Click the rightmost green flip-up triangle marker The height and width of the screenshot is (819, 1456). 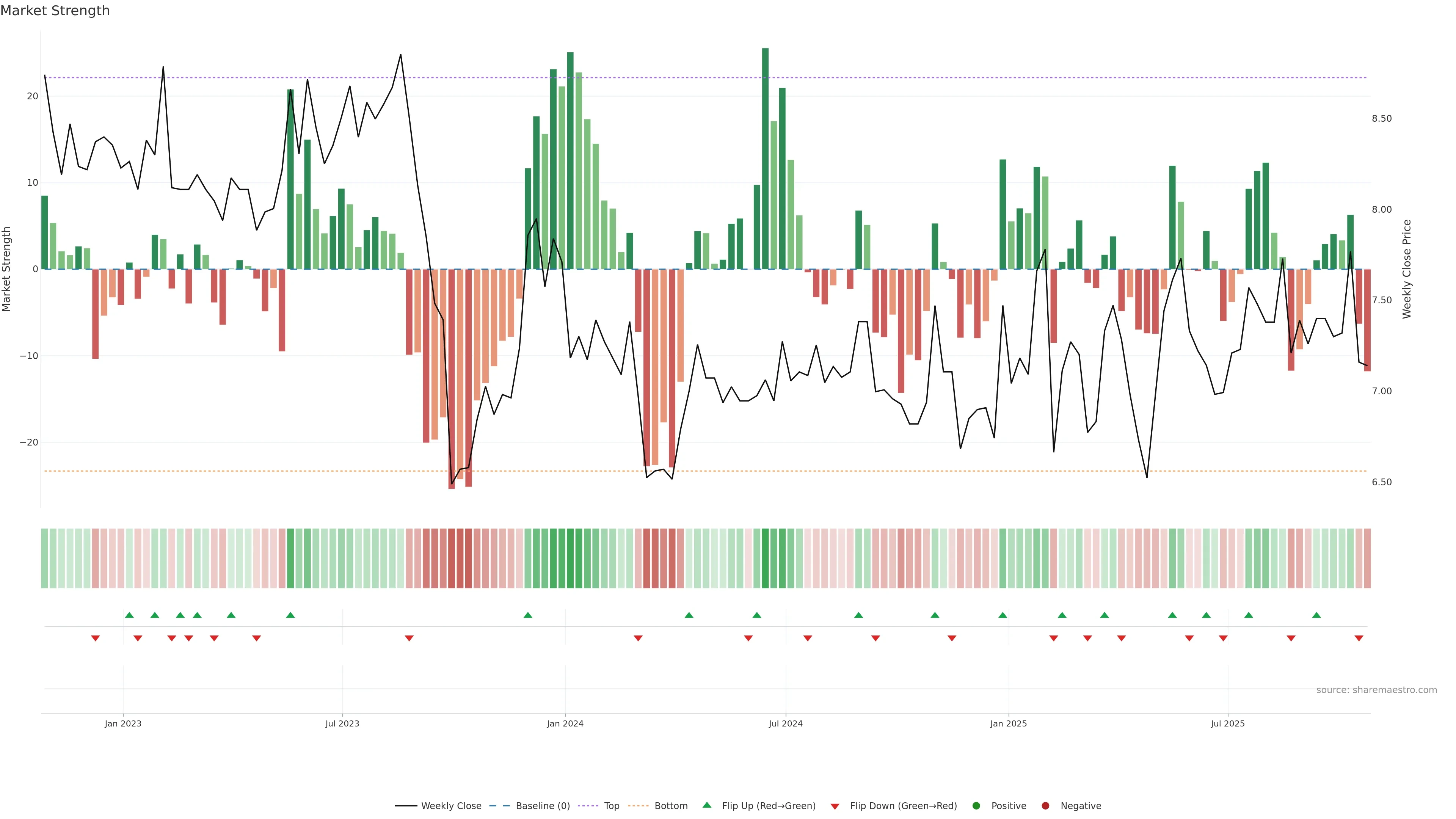pyautogui.click(x=1316, y=615)
